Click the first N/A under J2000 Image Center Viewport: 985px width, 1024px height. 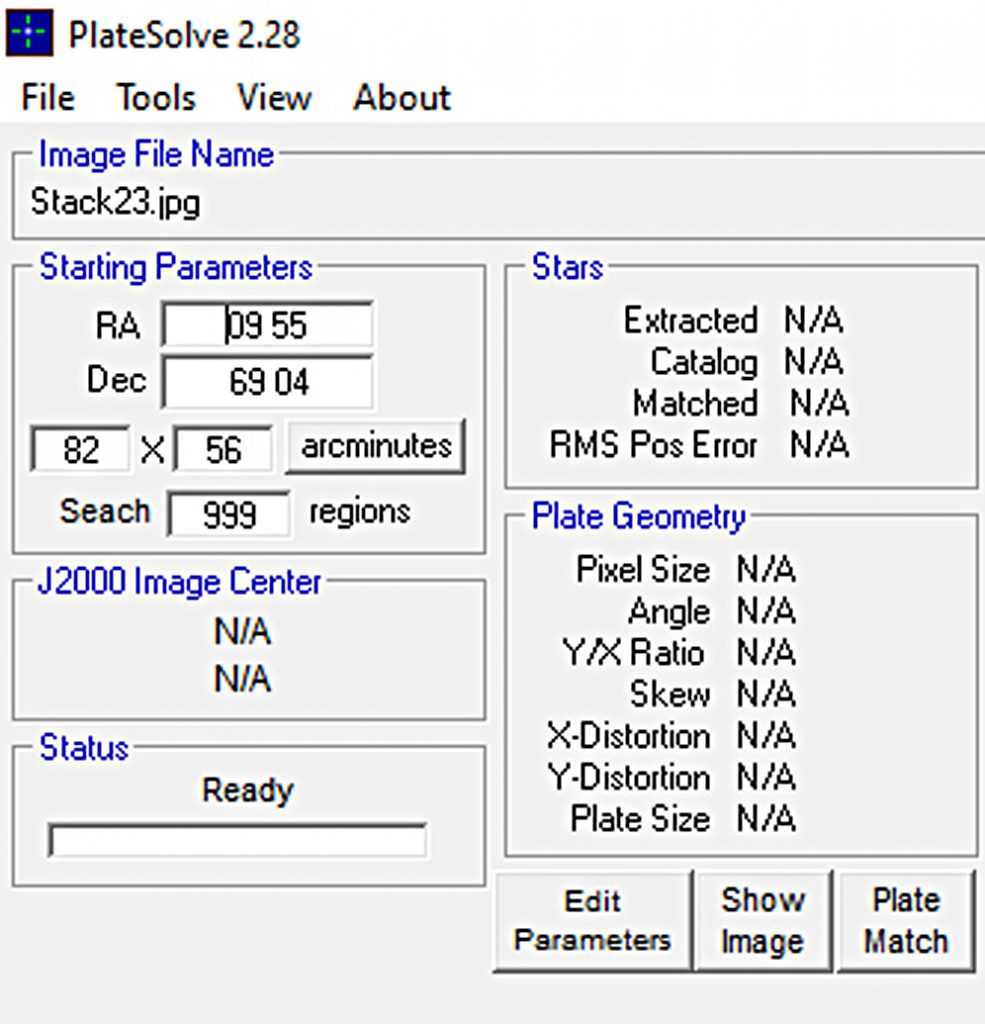[242, 632]
